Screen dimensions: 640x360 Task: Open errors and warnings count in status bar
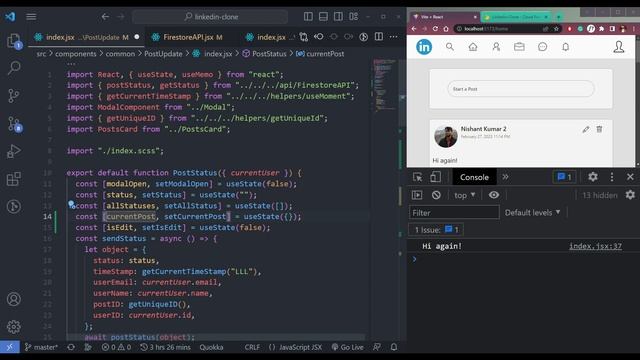(x=116, y=347)
